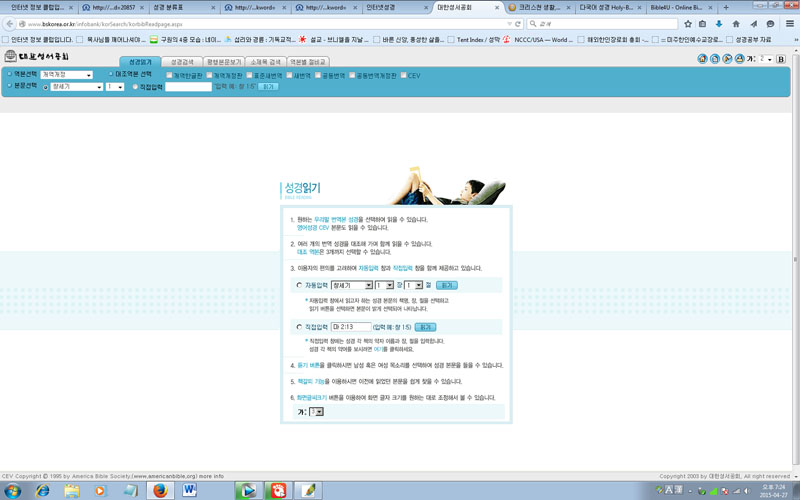
Task: Click the Firefox bookmark star icon
Action: 687,23
